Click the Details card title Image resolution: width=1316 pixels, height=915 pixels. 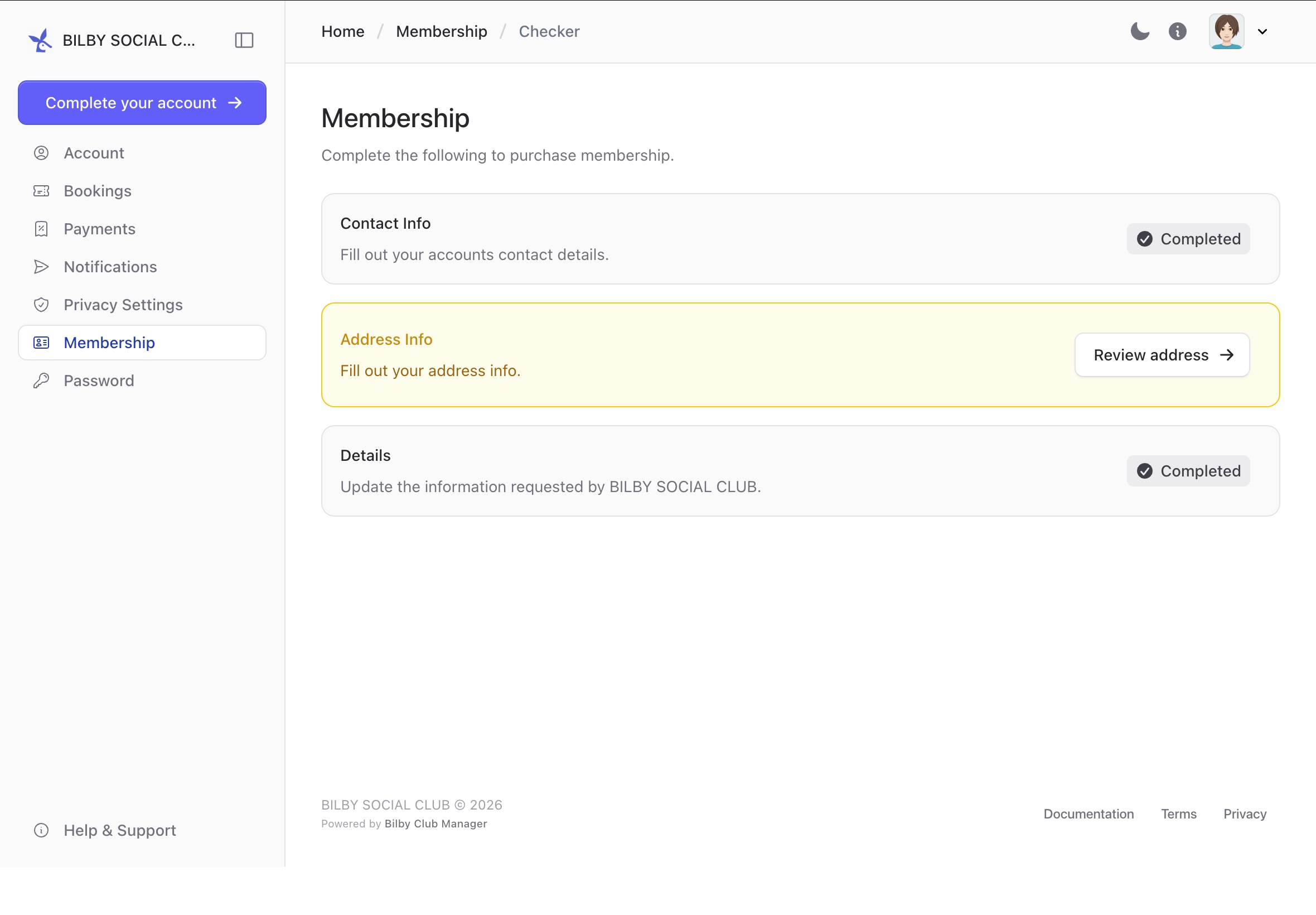[x=365, y=455]
